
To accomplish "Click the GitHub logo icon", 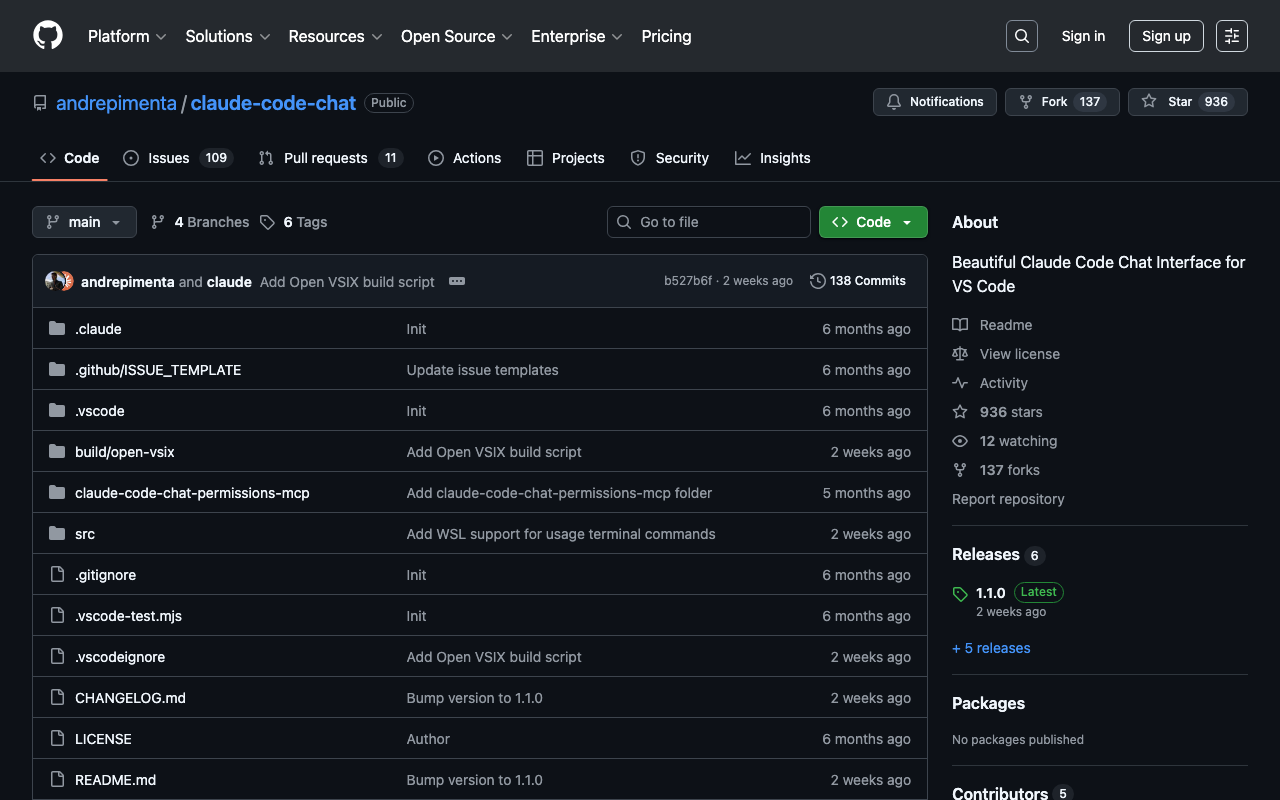I will [48, 36].
